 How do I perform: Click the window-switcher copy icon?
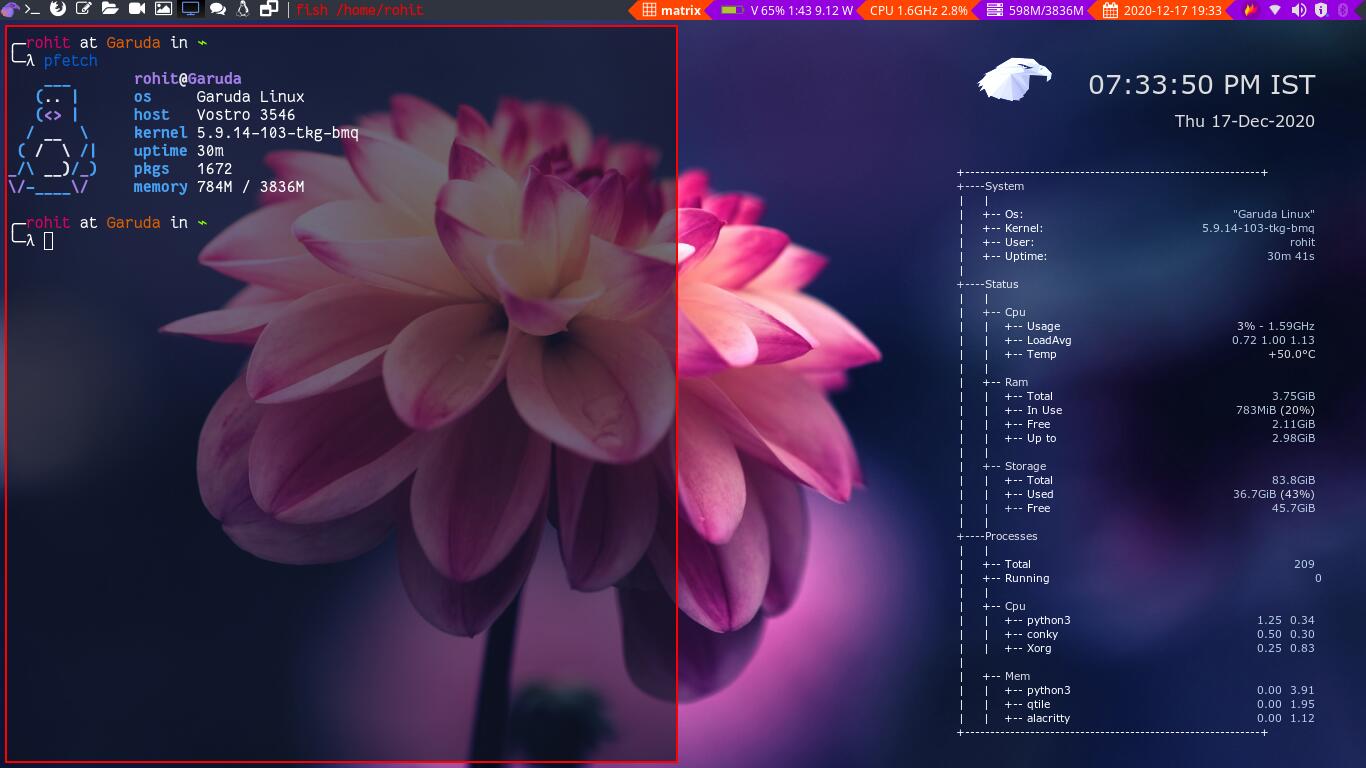(268, 8)
